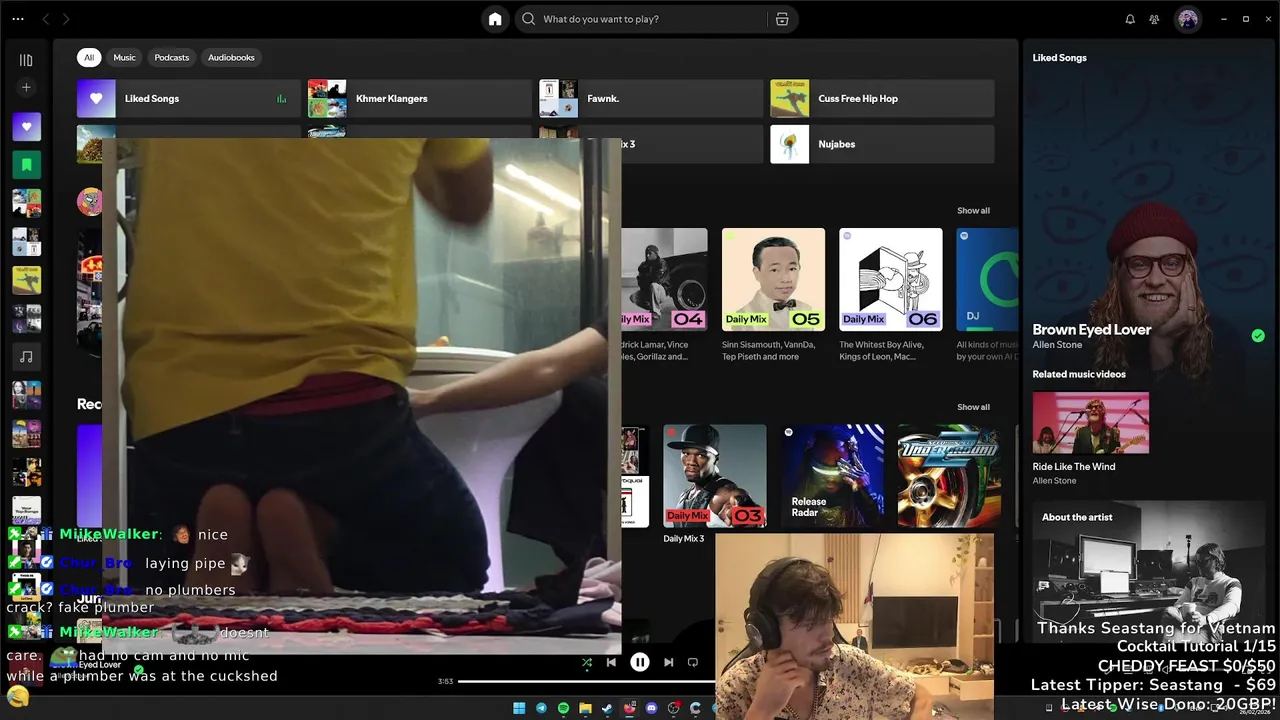
Task: Click Show all beside the recents row
Action: pos(973,407)
